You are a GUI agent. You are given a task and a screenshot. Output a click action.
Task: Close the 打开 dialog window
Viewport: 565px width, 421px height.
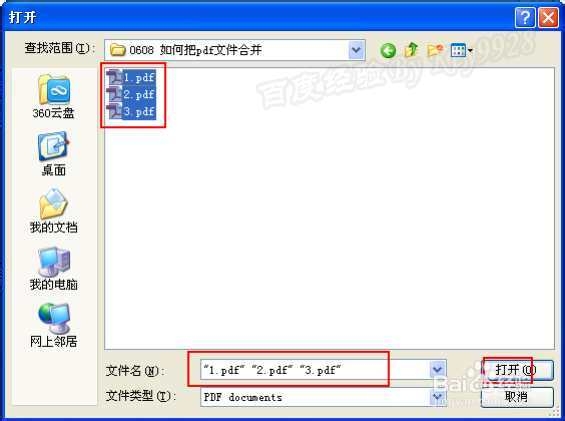tap(548, 17)
